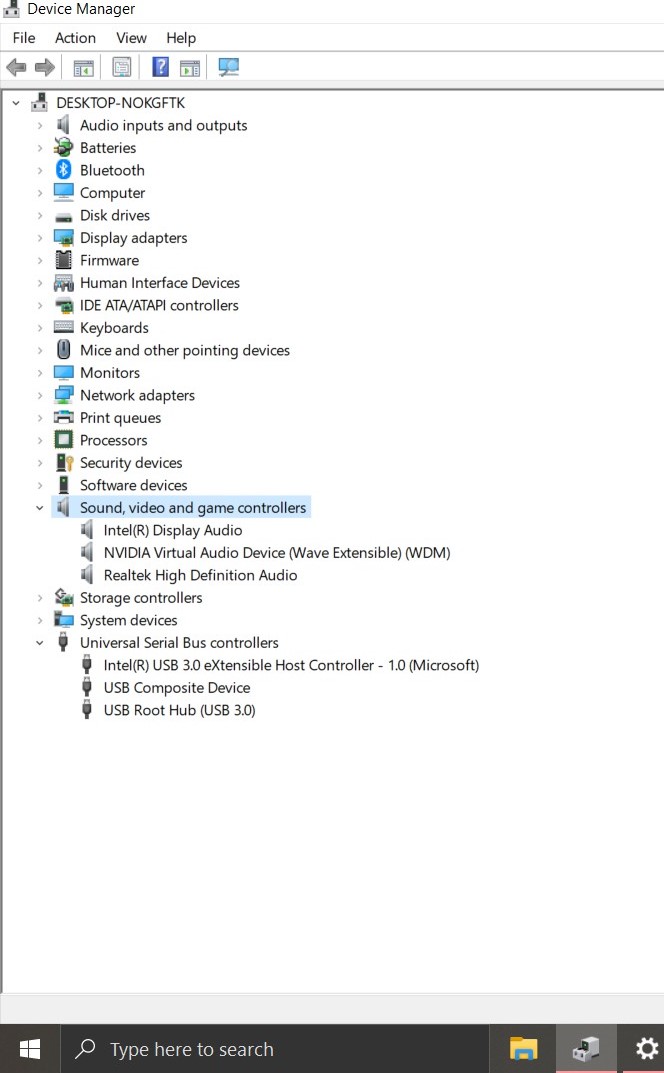Open Settings gear in the taskbar
This screenshot has height=1073, width=664.
[647, 1048]
